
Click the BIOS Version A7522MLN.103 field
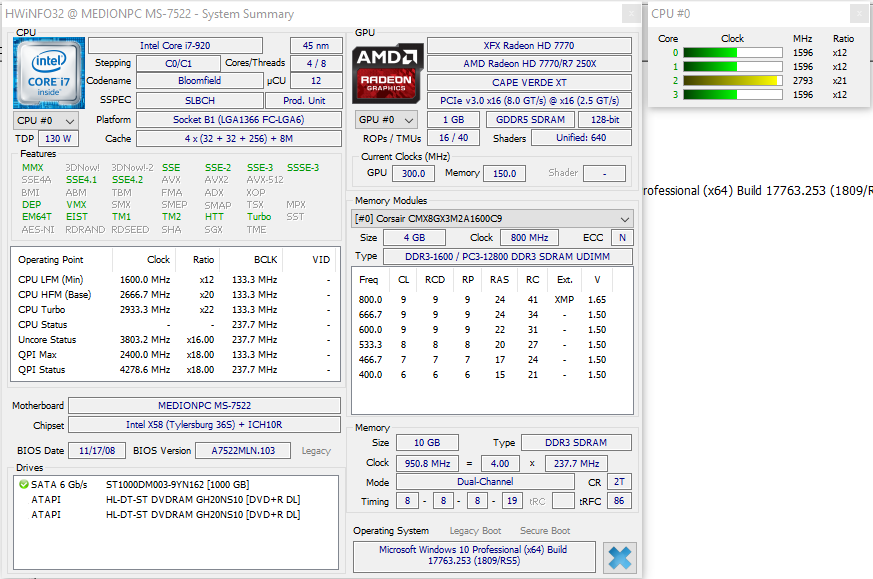[243, 450]
